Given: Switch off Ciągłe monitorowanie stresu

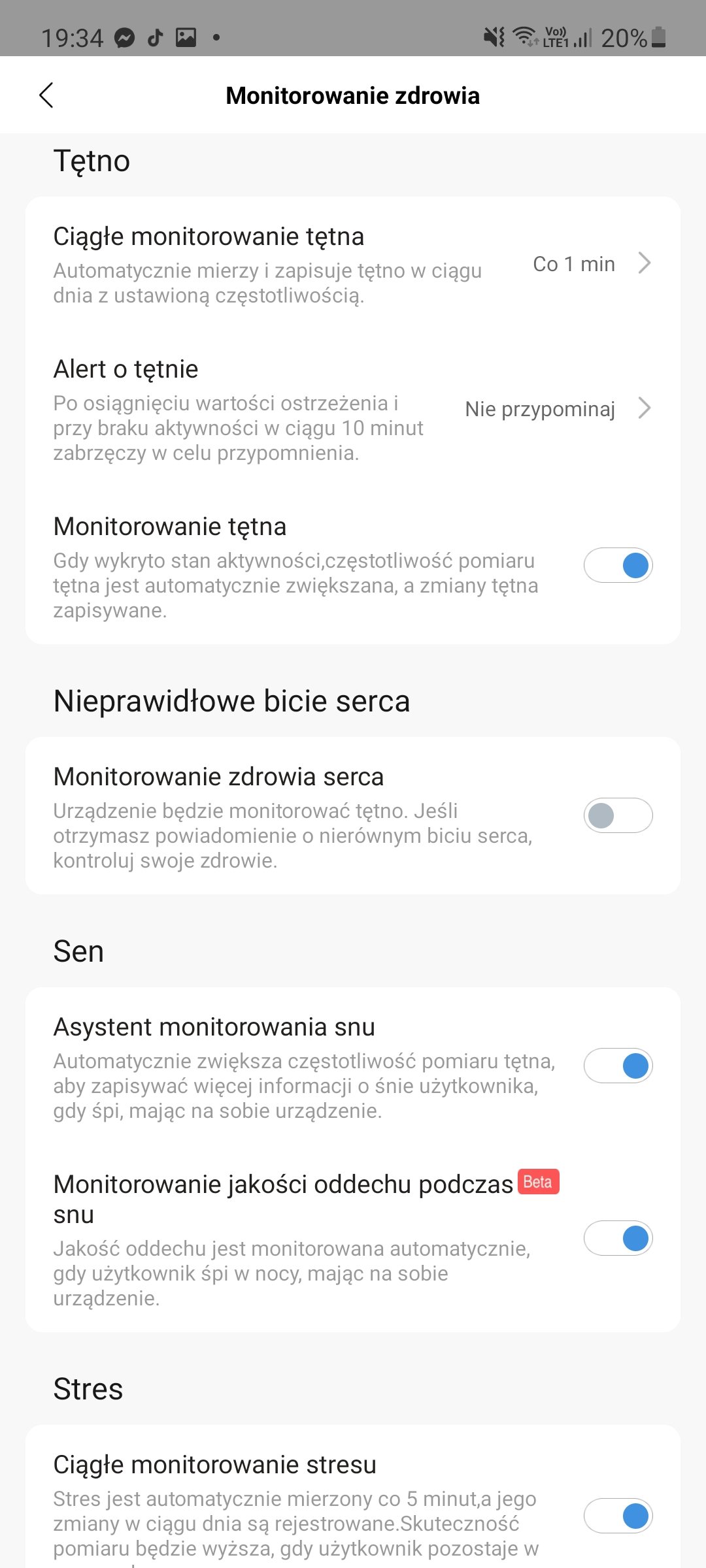Looking at the screenshot, I should [618, 1516].
